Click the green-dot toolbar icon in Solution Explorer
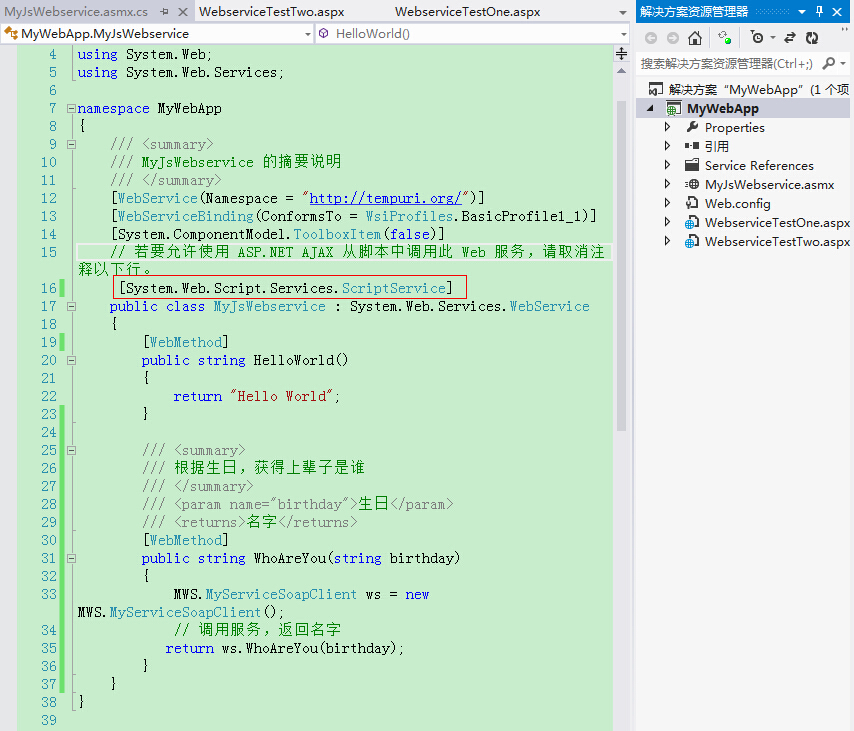854x731 pixels. click(x=724, y=37)
